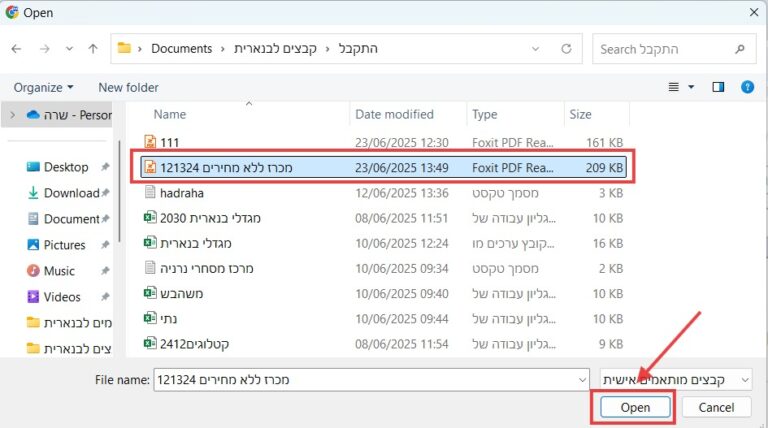This screenshot has height=428, width=768.
Task: Click inside the File name input field
Action: point(370,379)
